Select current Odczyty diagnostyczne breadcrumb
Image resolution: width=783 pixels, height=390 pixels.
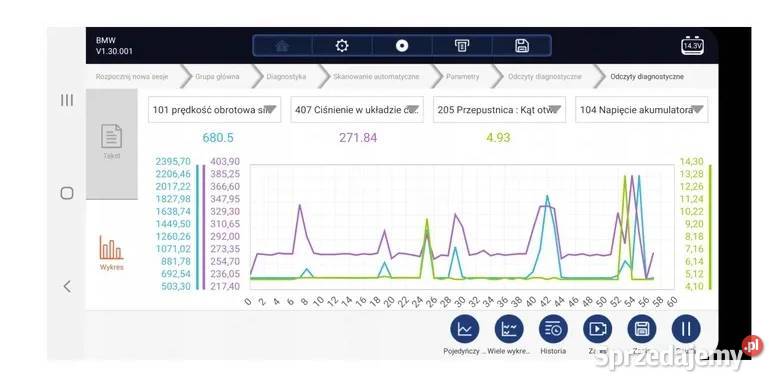647,77
